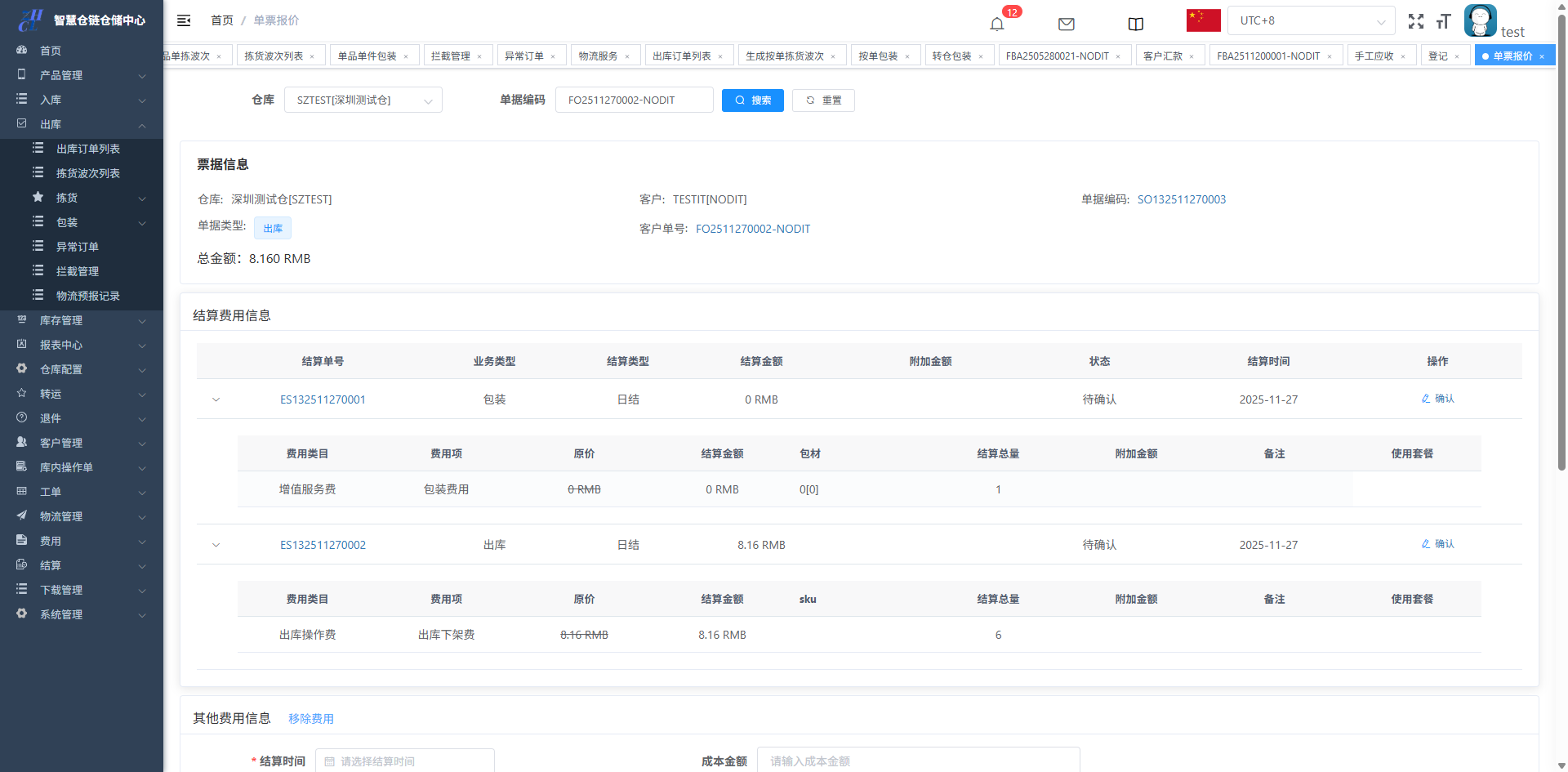Select 拣货波次列表 in the sidebar
The height and width of the screenshot is (772, 1568).
point(87,173)
